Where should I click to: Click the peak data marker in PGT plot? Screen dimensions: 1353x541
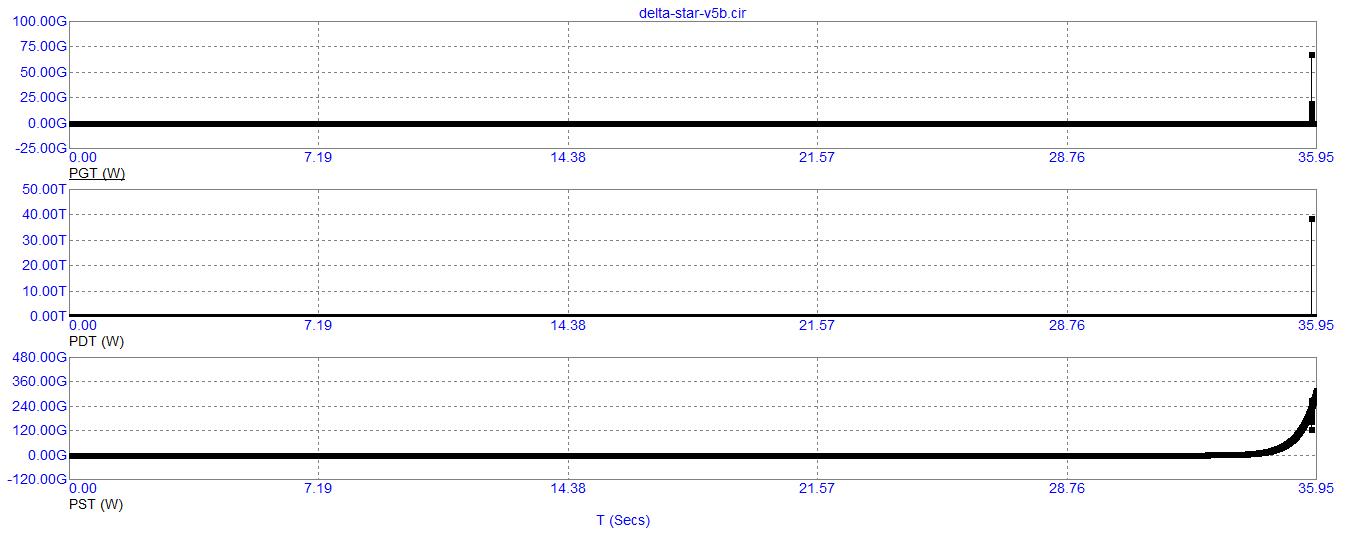[x=1311, y=55]
